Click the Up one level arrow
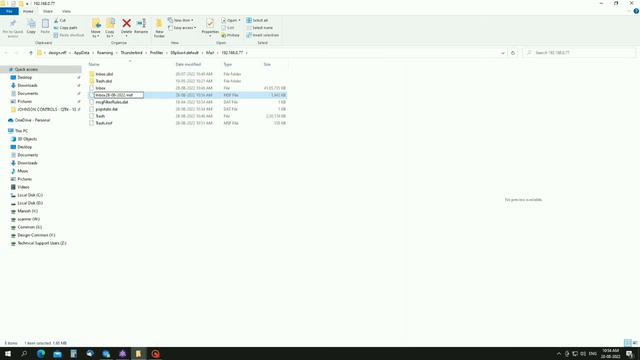640x360 pixels. (x=31, y=53)
